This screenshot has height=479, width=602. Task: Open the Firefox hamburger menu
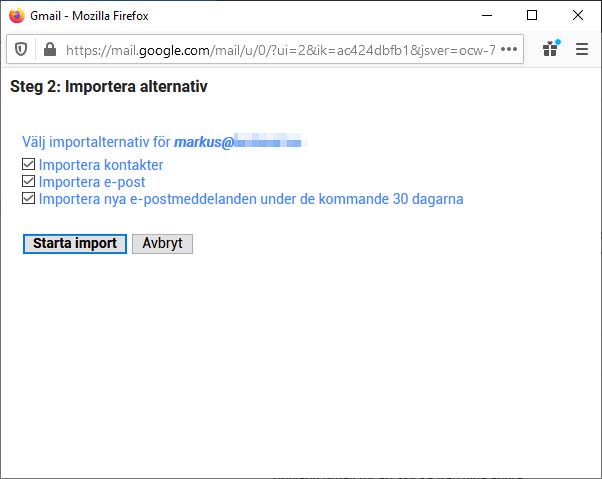582,49
